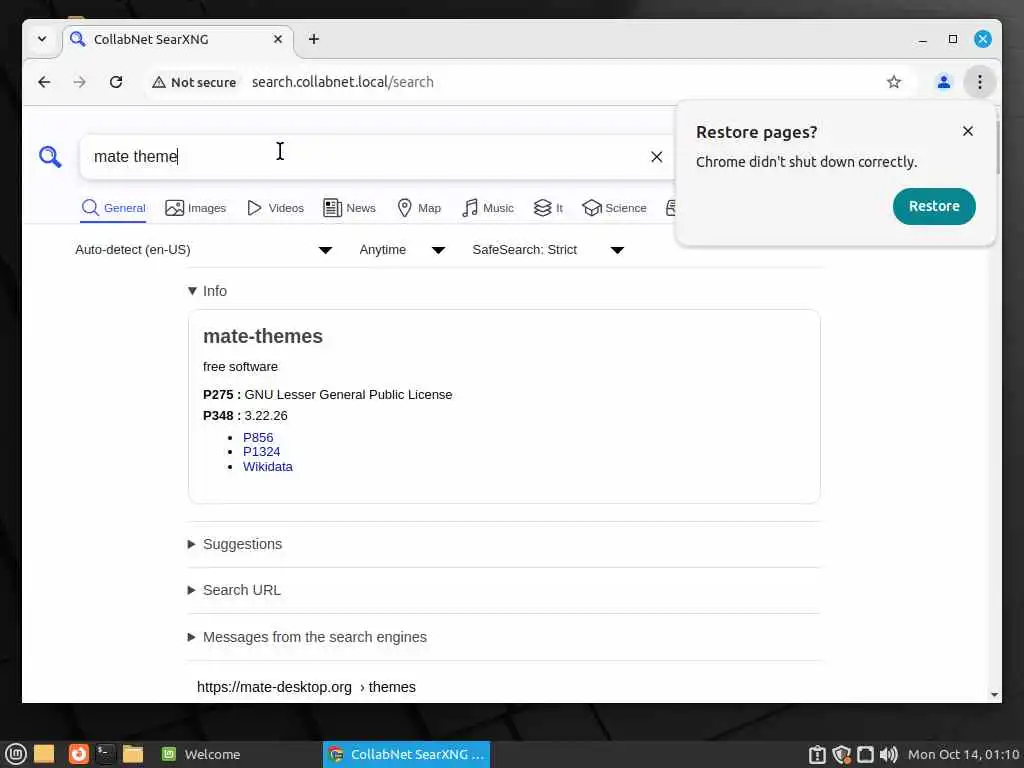Click the Restore button
This screenshot has width=1024, height=768.
tap(933, 206)
